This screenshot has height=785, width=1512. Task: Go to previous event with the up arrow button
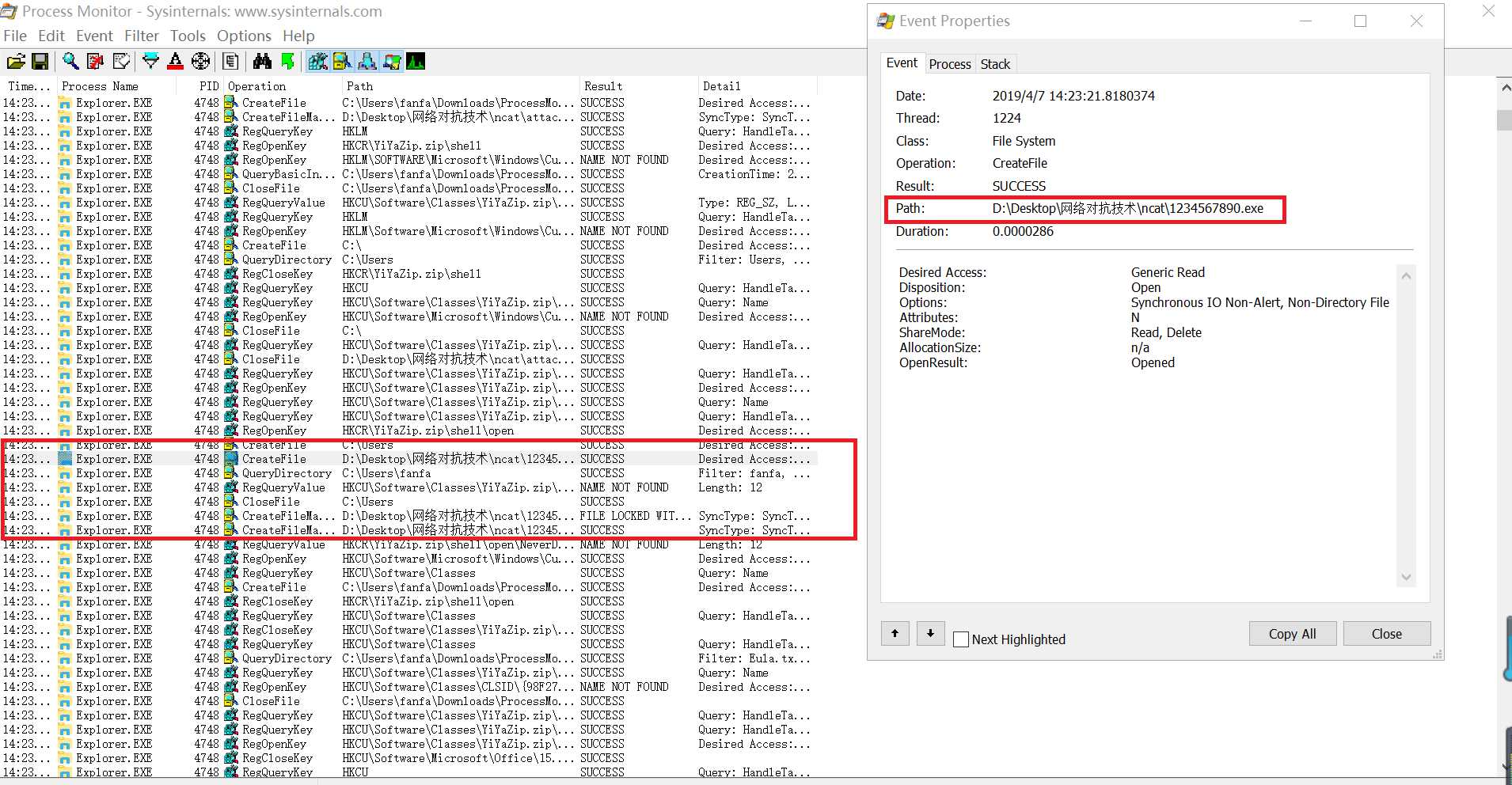click(895, 633)
